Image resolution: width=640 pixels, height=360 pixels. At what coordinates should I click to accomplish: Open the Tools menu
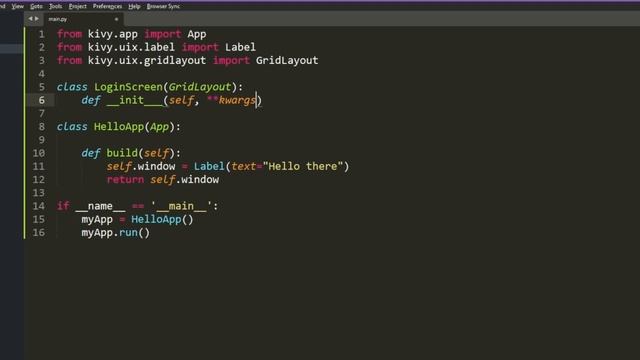56,6
